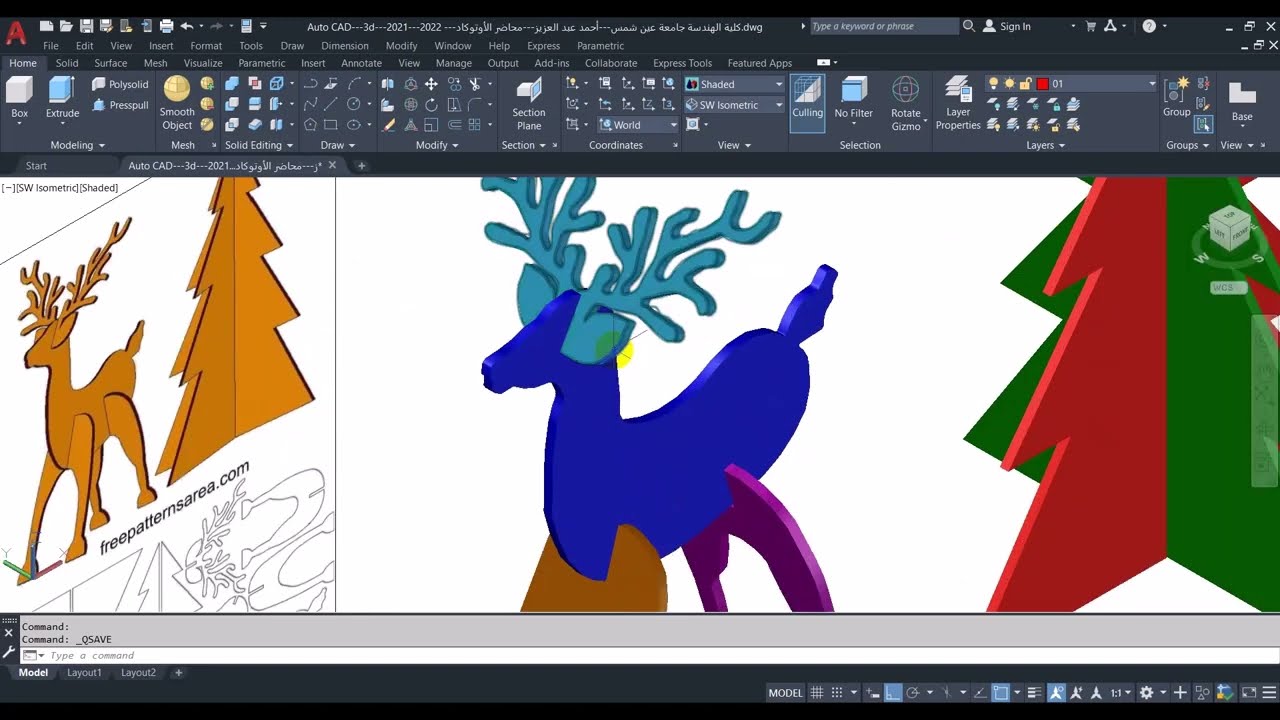Click the keyword search box
Image resolution: width=1280 pixels, height=720 pixels.
click(x=884, y=26)
